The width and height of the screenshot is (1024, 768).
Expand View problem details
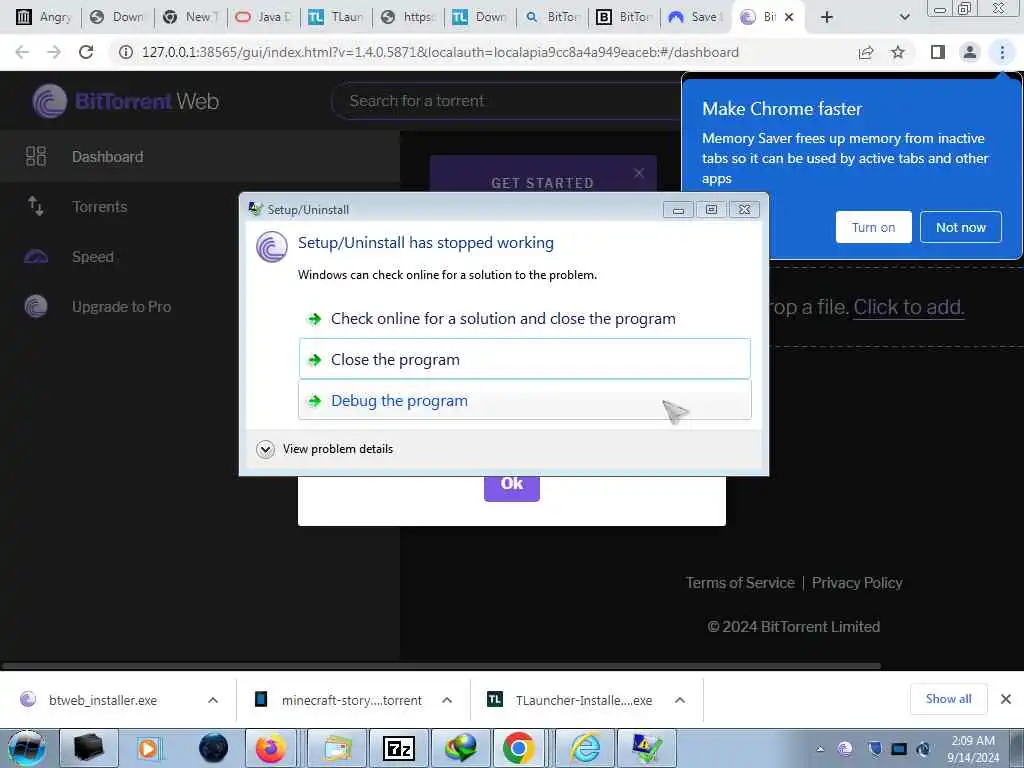pyautogui.click(x=325, y=449)
